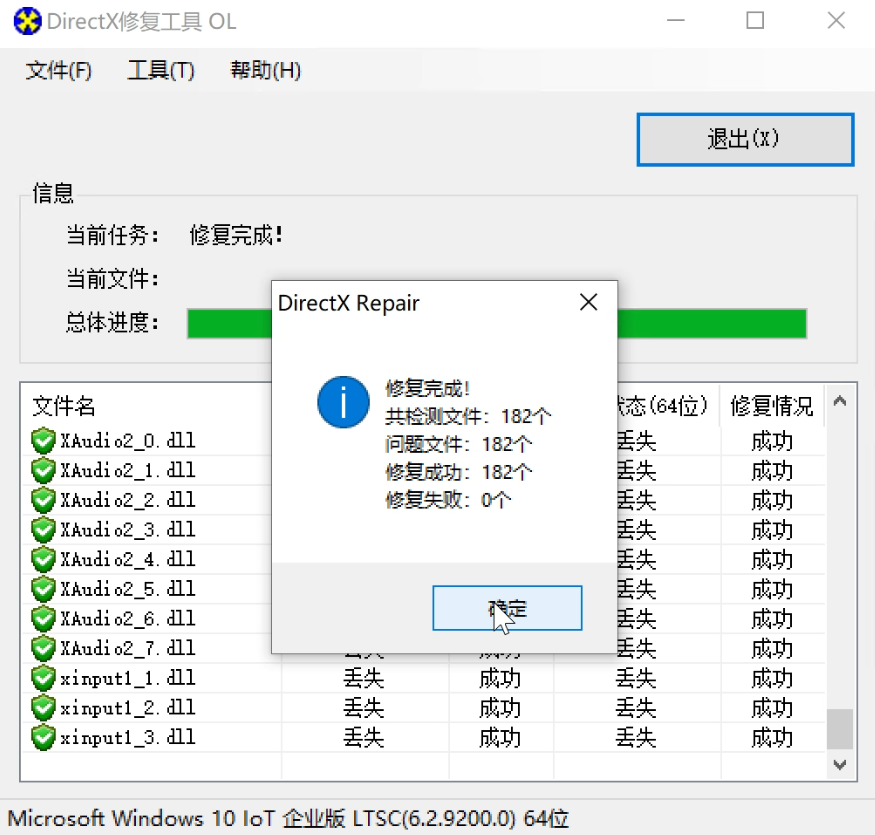Click the shield icon beside XAudio2_0.dll
Screen dimensions: 875x835
click(x=43, y=441)
